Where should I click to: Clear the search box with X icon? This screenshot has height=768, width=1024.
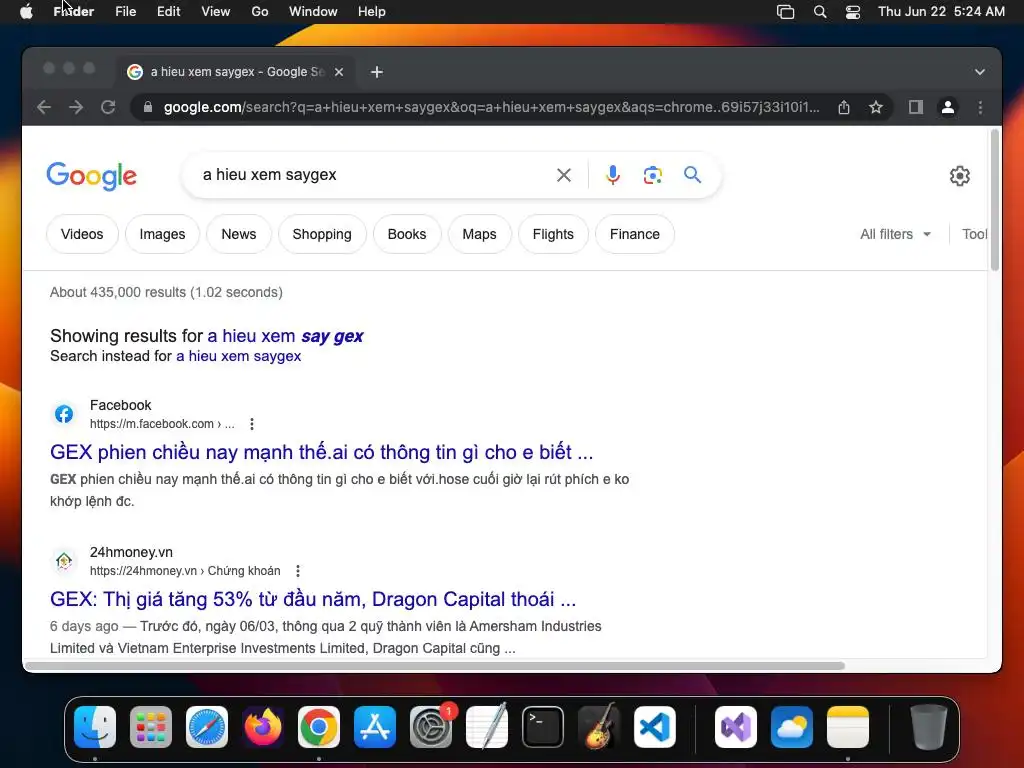pos(564,175)
